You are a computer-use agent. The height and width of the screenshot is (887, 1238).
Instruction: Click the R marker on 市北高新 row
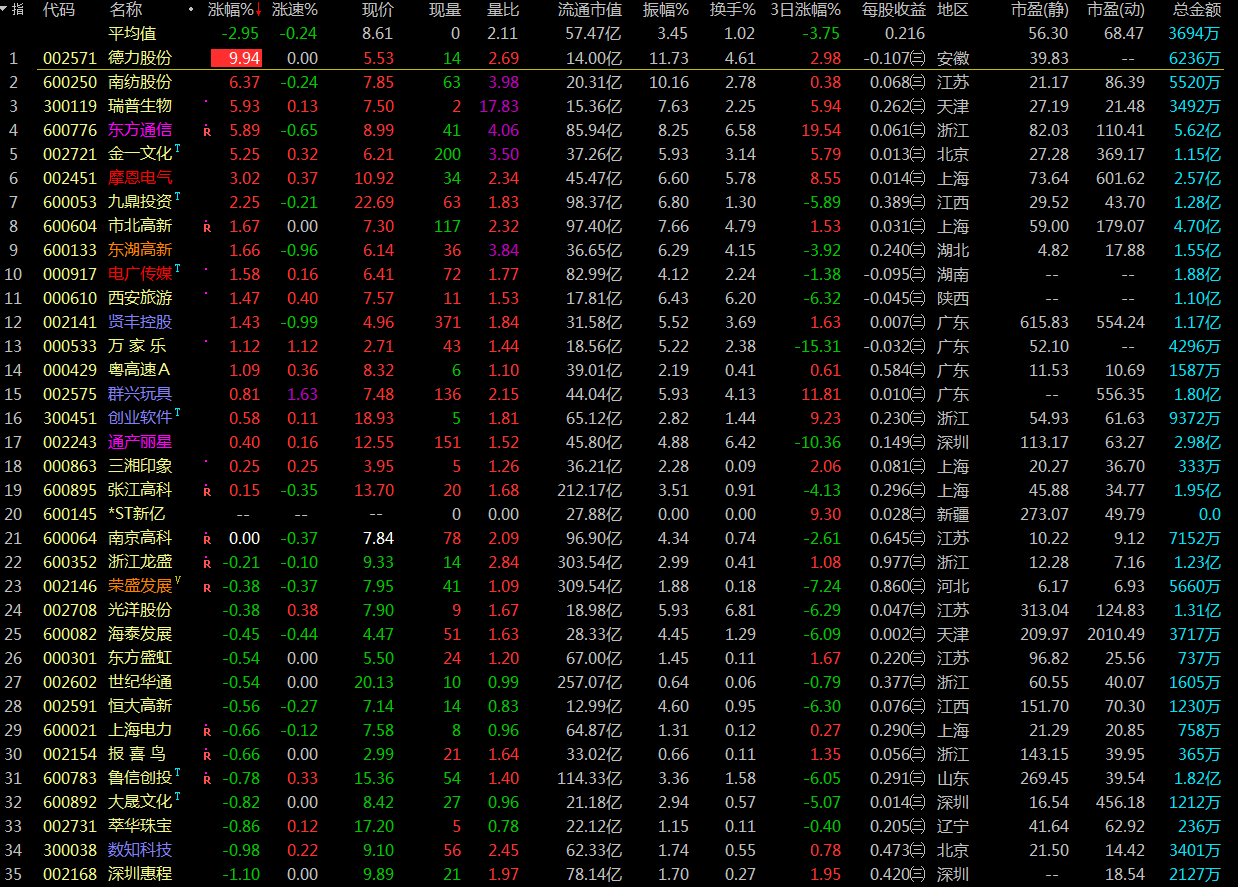point(207,227)
